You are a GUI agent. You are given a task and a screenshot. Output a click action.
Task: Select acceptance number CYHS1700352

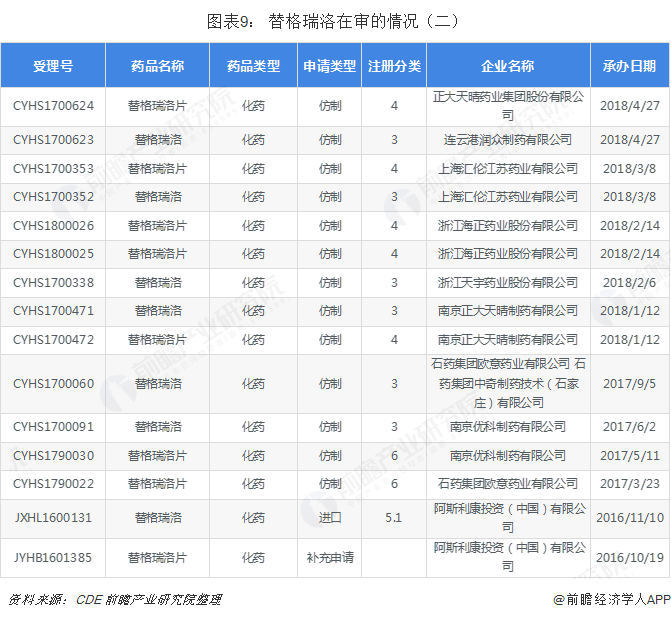(53, 197)
